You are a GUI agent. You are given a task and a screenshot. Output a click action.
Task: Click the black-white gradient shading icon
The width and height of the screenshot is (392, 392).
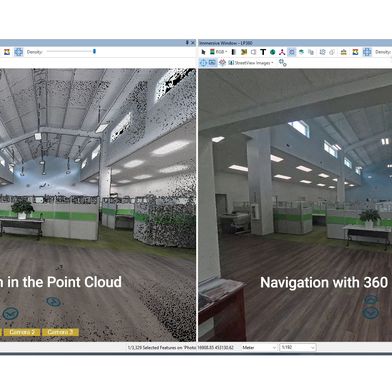(234, 52)
